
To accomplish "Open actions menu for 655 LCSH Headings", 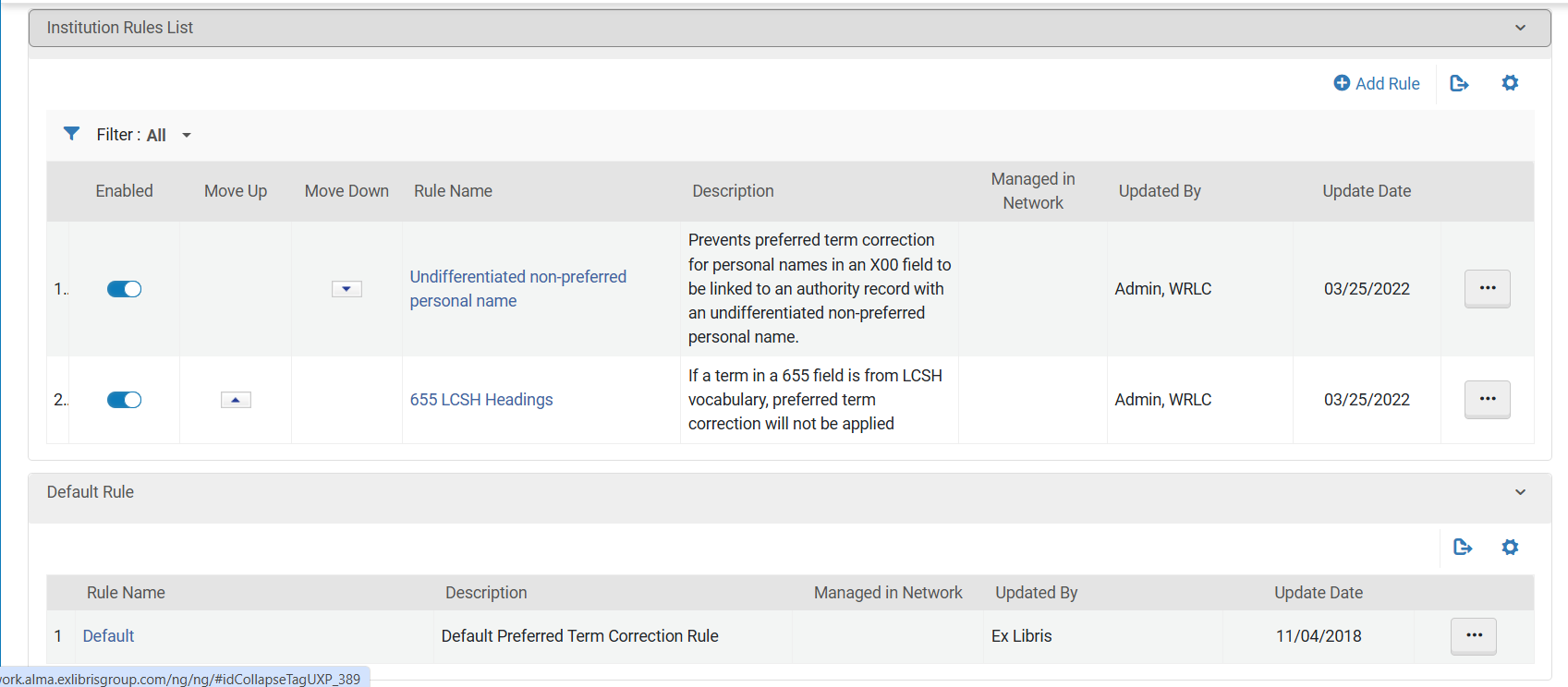I will tap(1487, 399).
